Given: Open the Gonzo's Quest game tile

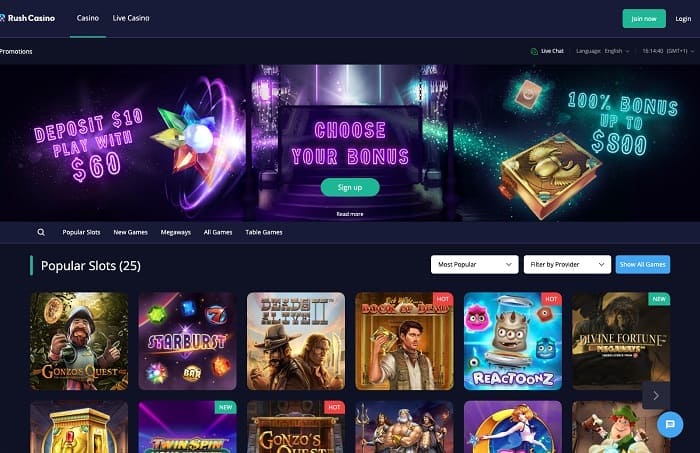Looking at the screenshot, I should (79, 341).
